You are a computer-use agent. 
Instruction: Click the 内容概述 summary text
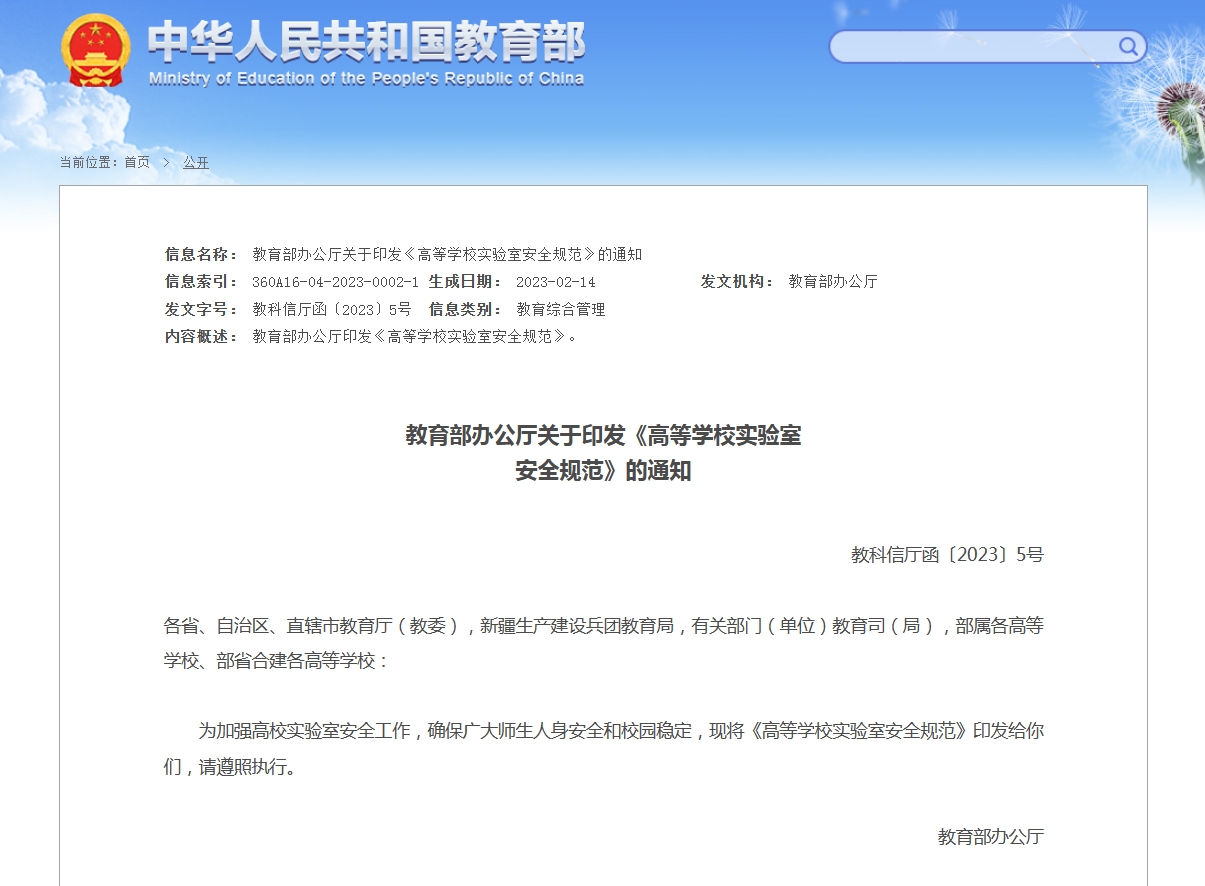(x=416, y=337)
